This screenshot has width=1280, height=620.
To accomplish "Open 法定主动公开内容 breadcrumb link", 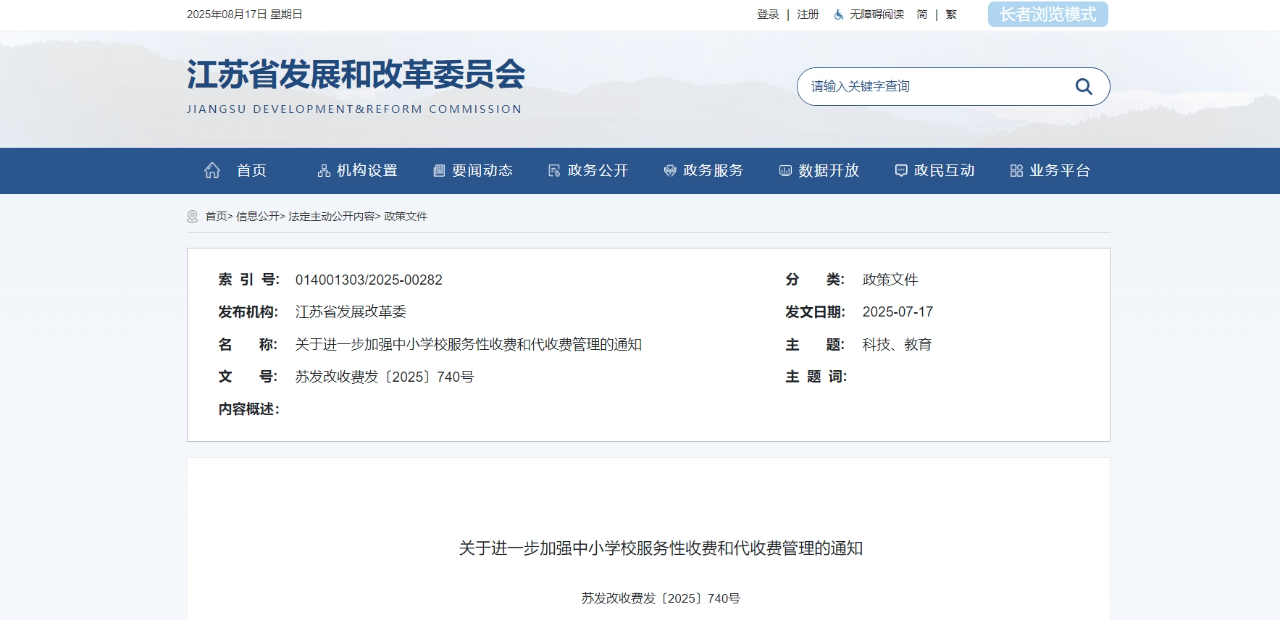I will [331, 217].
